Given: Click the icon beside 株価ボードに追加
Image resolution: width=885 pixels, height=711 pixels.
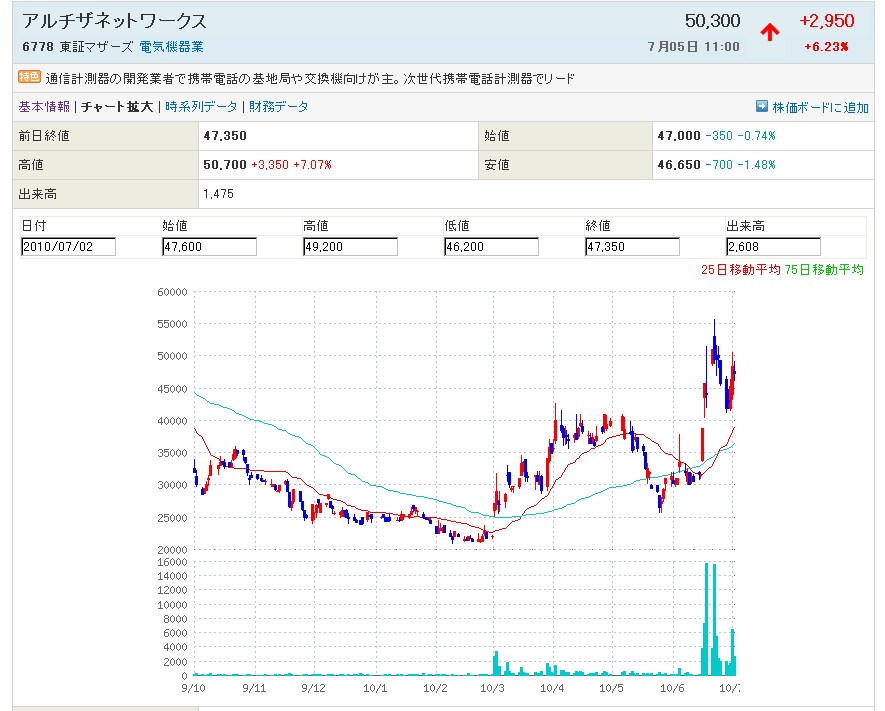Looking at the screenshot, I should (762, 106).
